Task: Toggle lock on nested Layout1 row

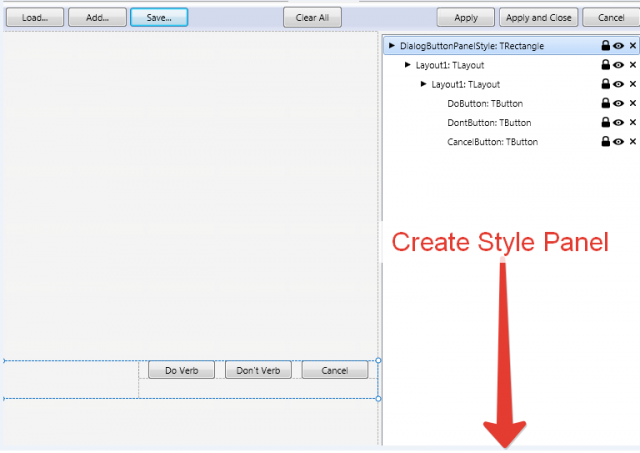Action: (x=606, y=84)
